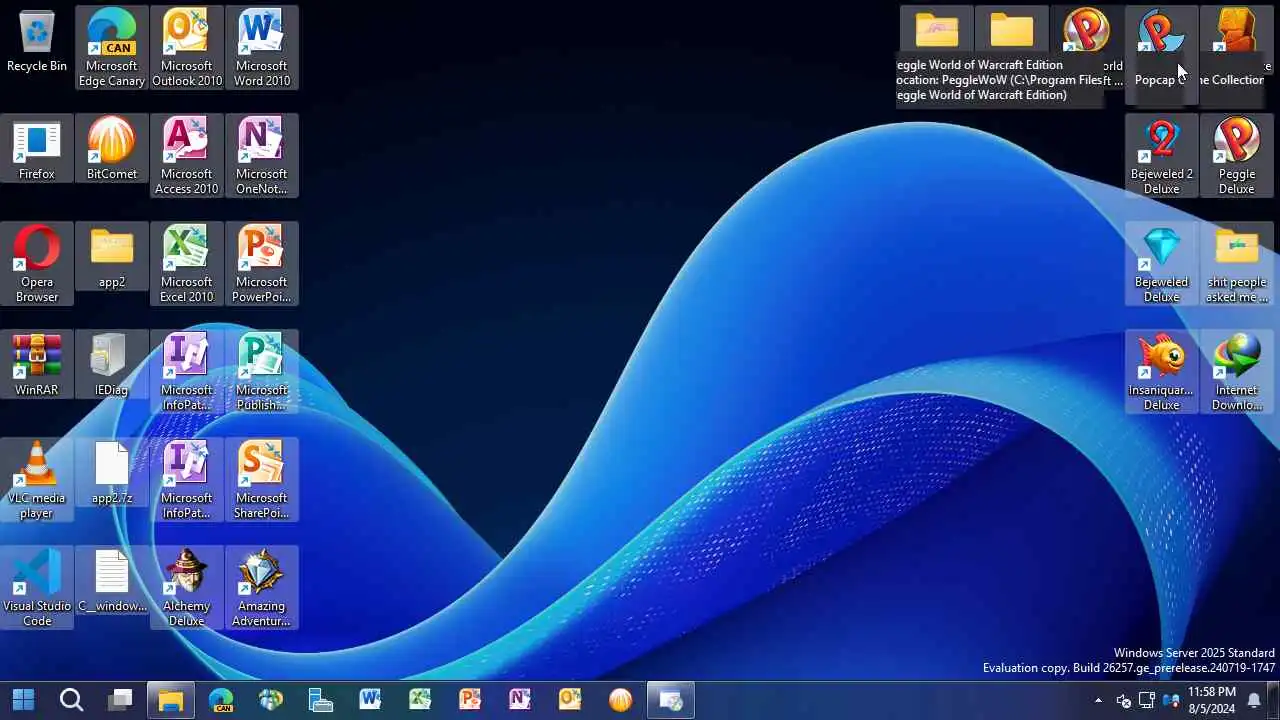The width and height of the screenshot is (1280, 720).
Task: Click the network icon in system tray
Action: [1147, 700]
